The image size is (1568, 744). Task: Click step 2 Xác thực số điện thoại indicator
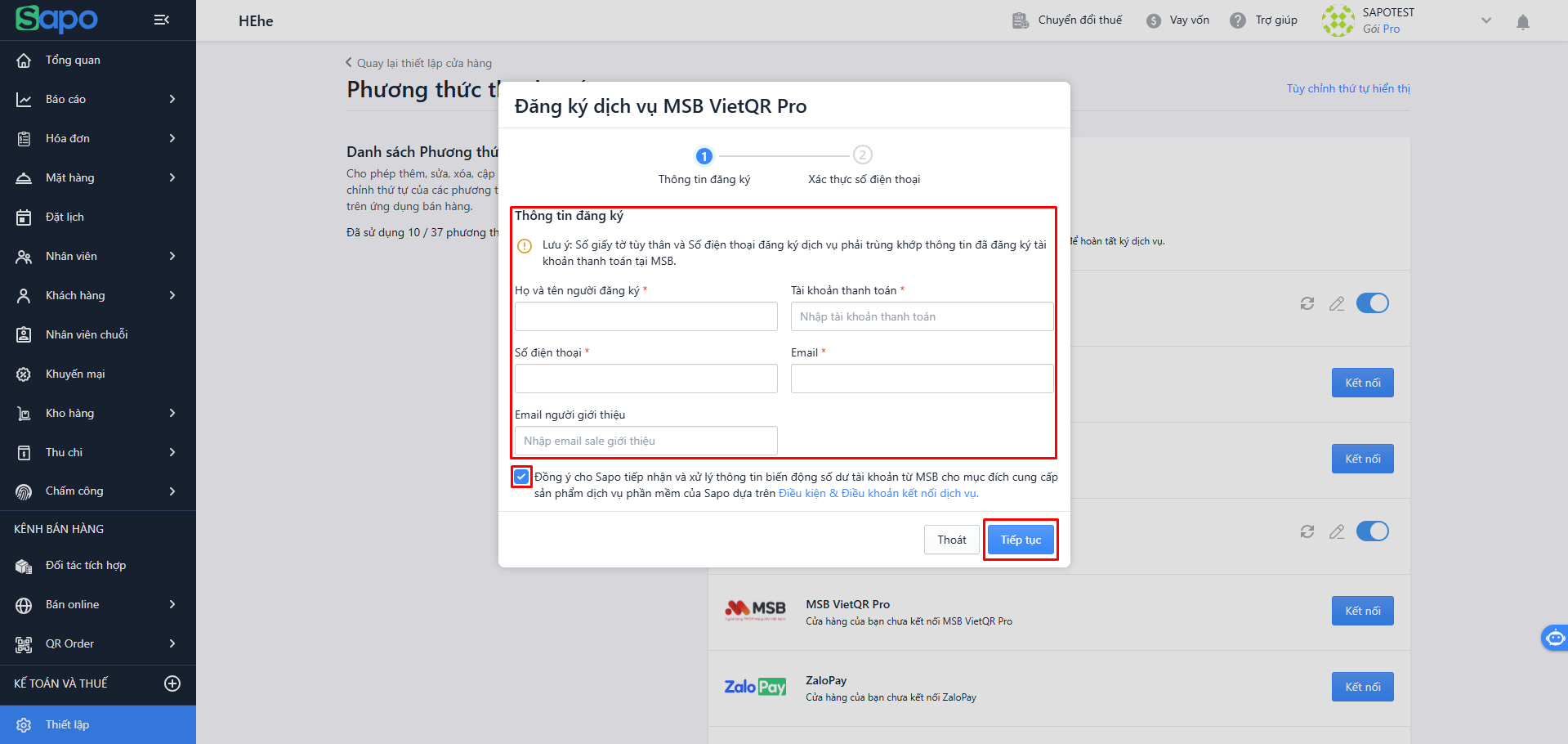[x=863, y=155]
